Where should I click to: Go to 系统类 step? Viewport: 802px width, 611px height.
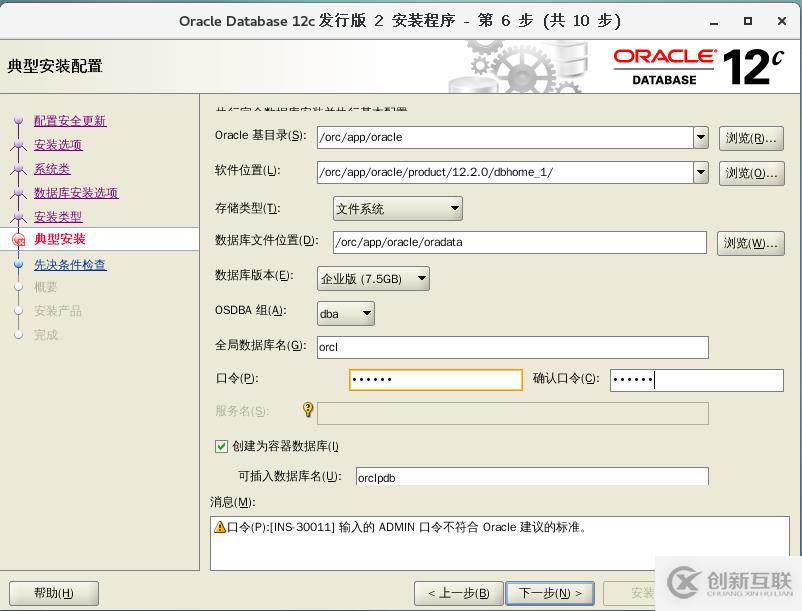coord(52,169)
